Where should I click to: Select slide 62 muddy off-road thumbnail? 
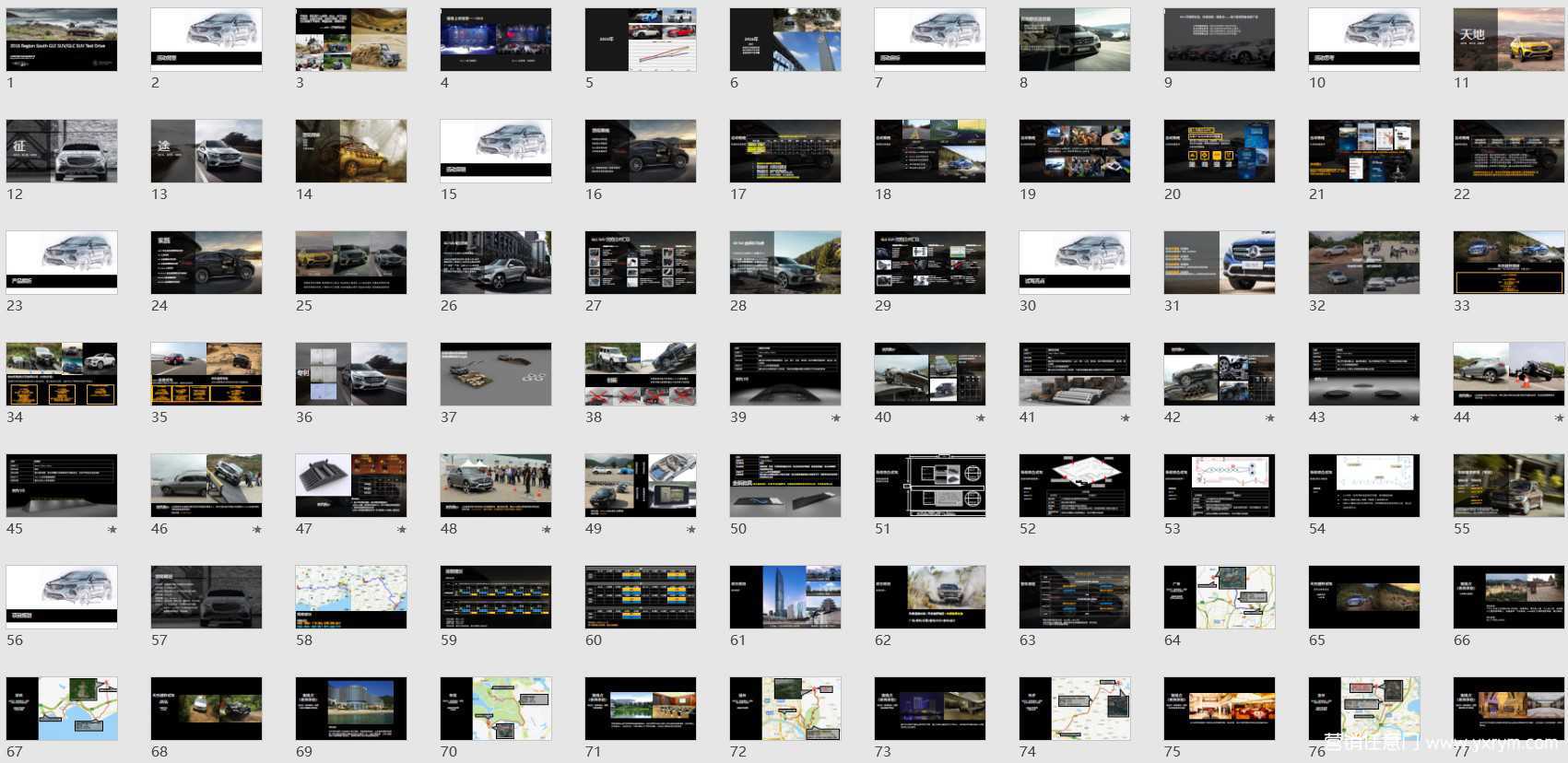(x=930, y=597)
